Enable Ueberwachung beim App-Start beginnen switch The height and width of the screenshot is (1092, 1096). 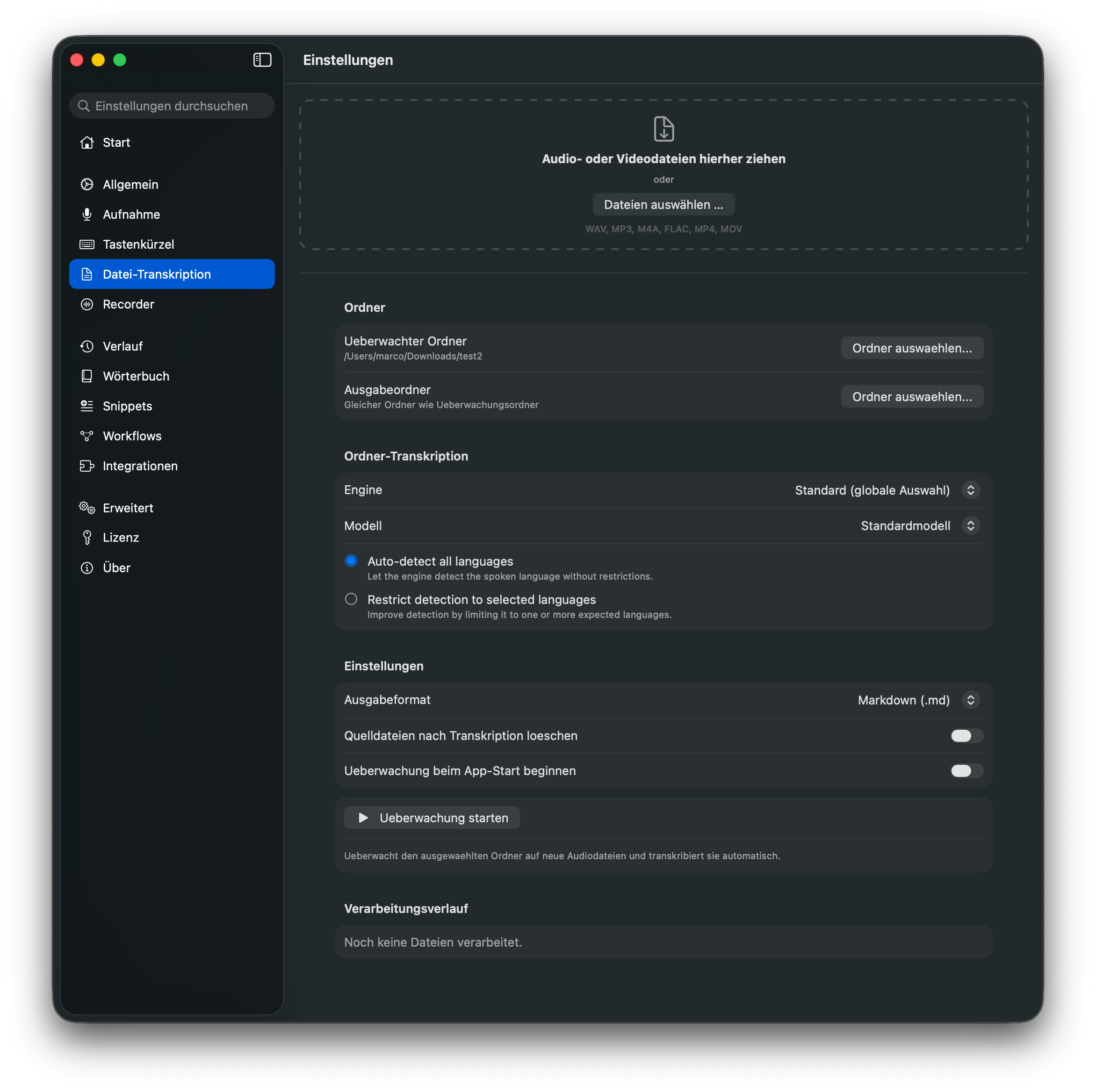(x=966, y=771)
